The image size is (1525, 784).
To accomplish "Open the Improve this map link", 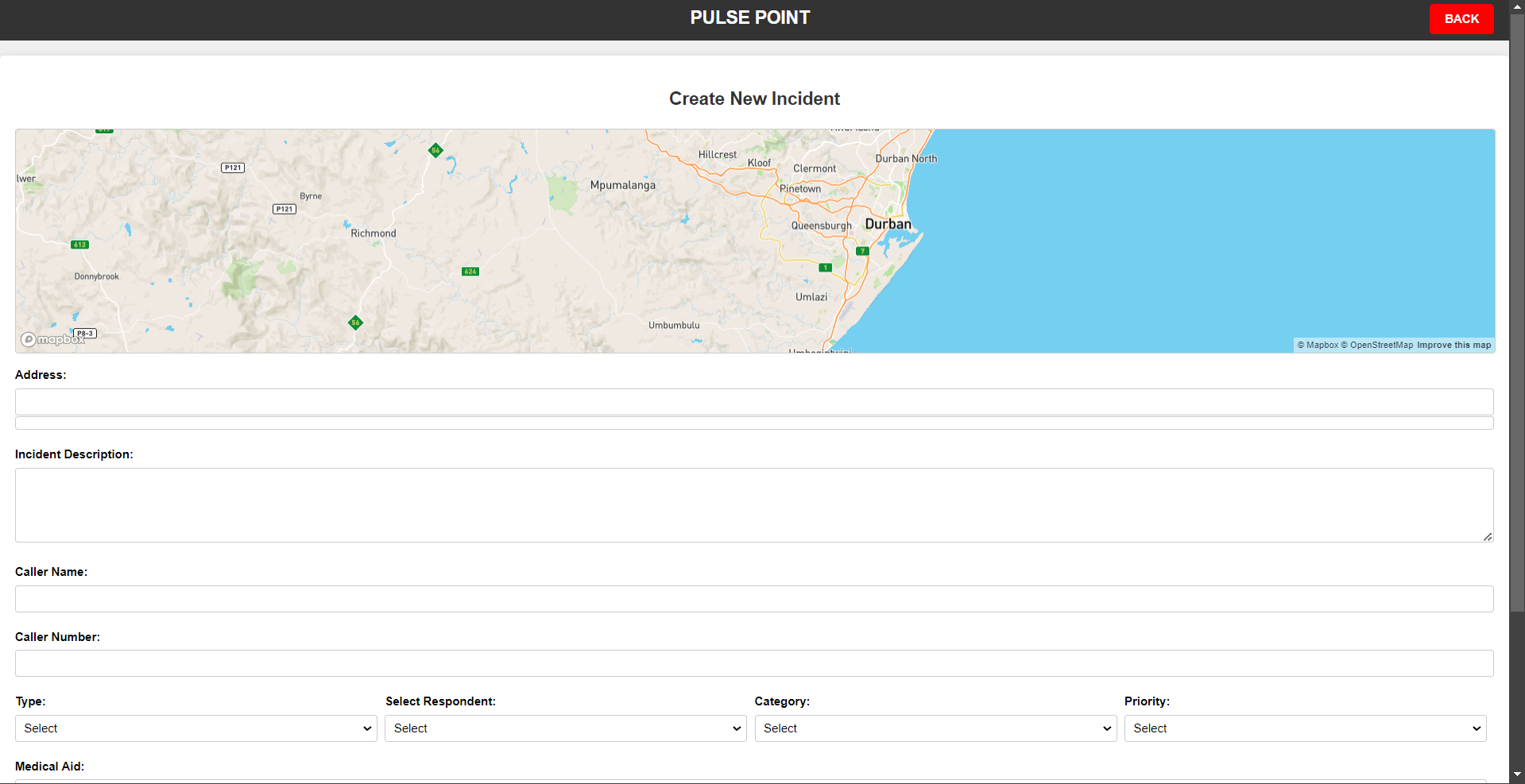I will [x=1453, y=345].
